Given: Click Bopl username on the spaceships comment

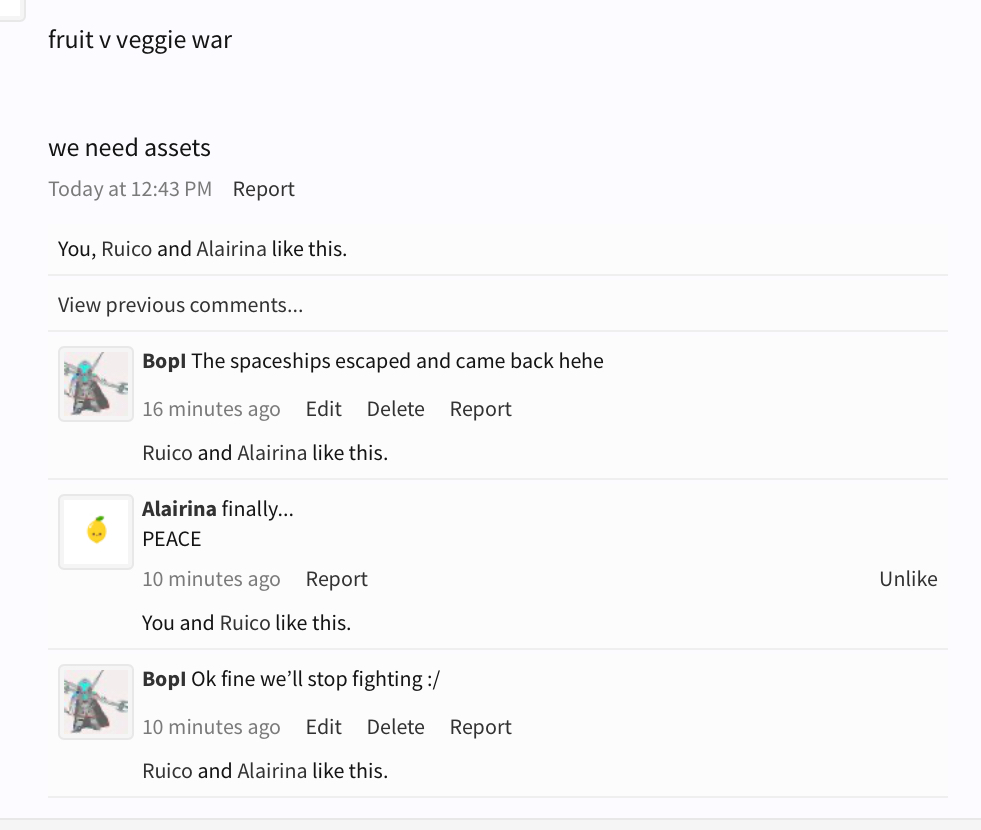Looking at the screenshot, I should pyautogui.click(x=164, y=362).
